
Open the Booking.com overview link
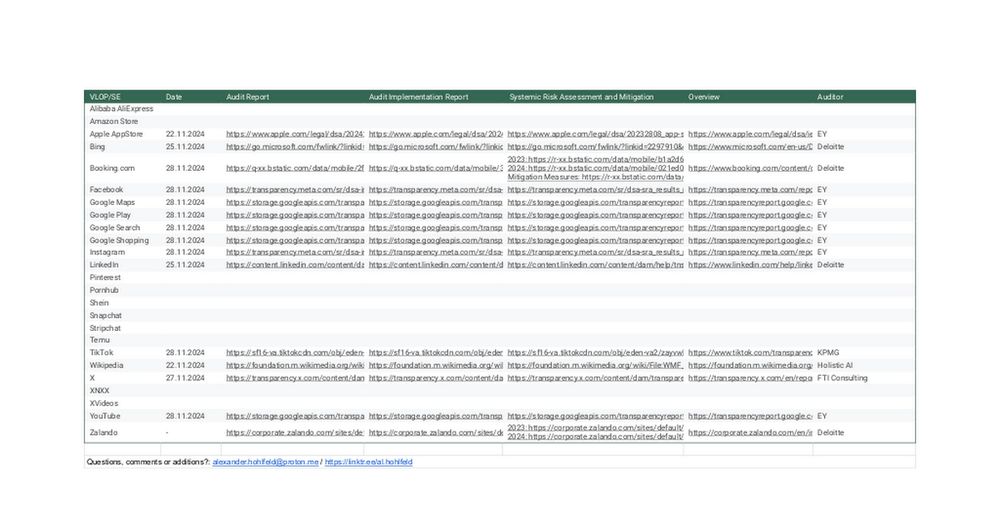point(750,168)
